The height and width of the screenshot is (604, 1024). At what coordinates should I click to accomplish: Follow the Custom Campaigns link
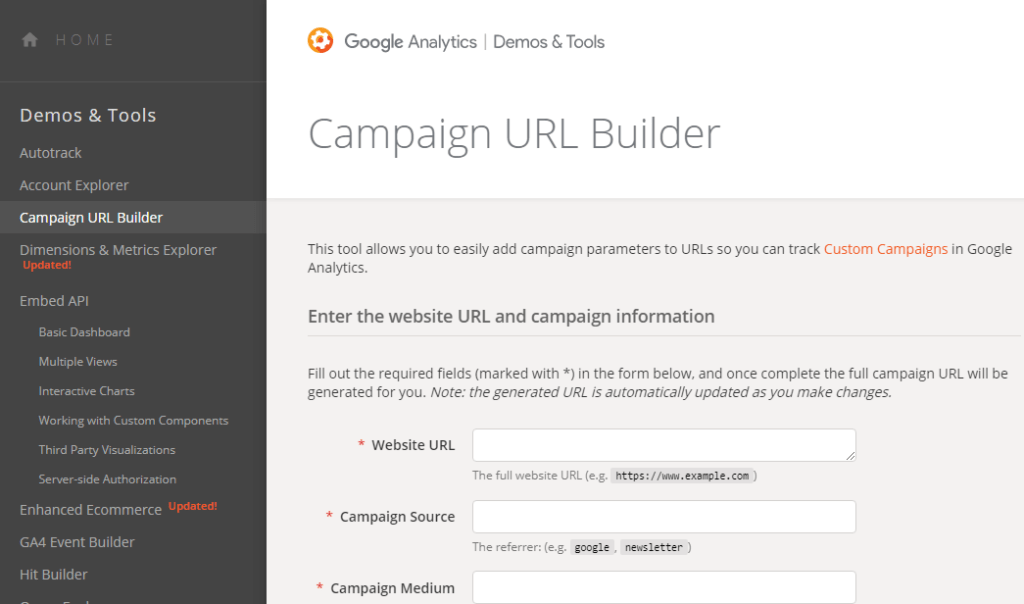click(x=885, y=249)
